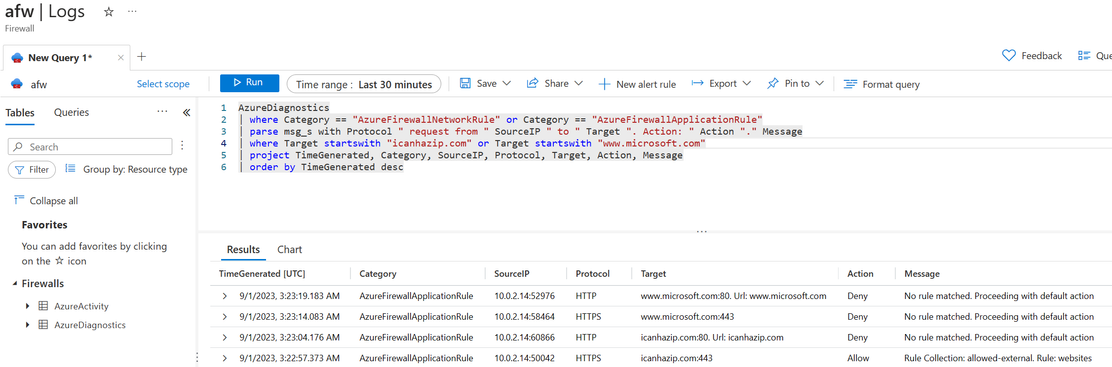Viewport: 1112px width, 367px height.
Task: Click the order by TimeGenerated desc line
Action: (x=326, y=168)
